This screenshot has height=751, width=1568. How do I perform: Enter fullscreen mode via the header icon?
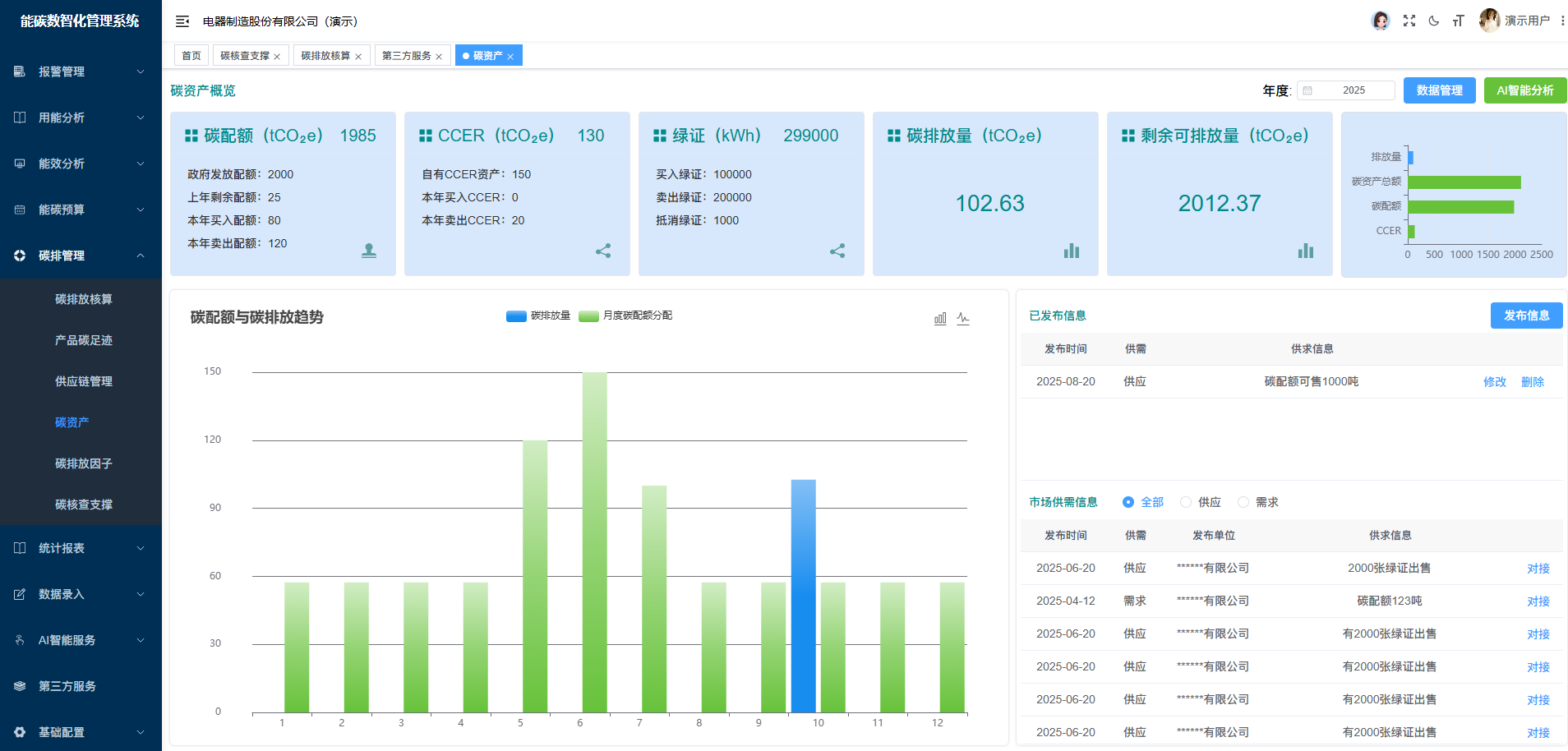coord(1409,21)
